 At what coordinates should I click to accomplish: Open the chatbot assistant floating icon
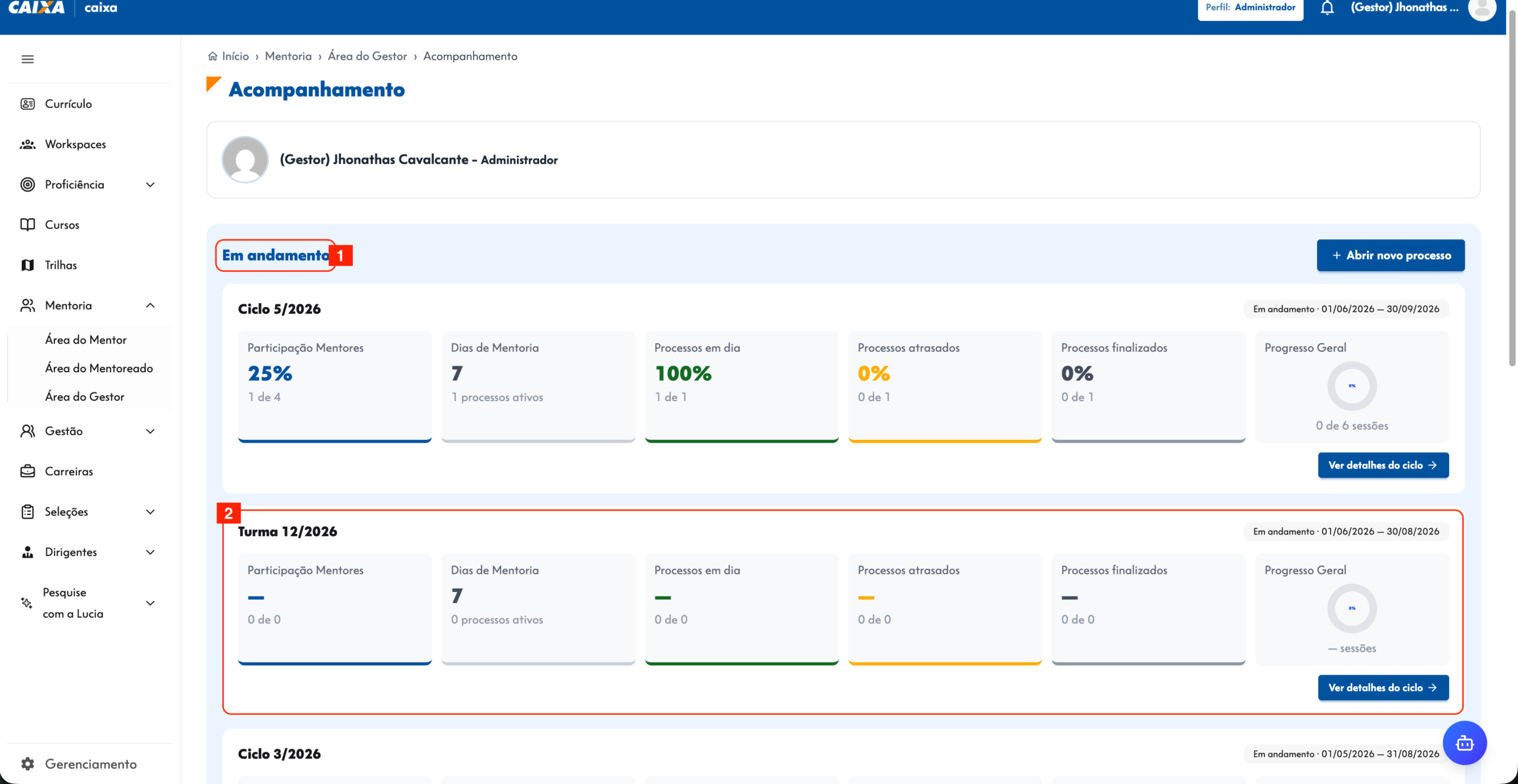(x=1465, y=743)
